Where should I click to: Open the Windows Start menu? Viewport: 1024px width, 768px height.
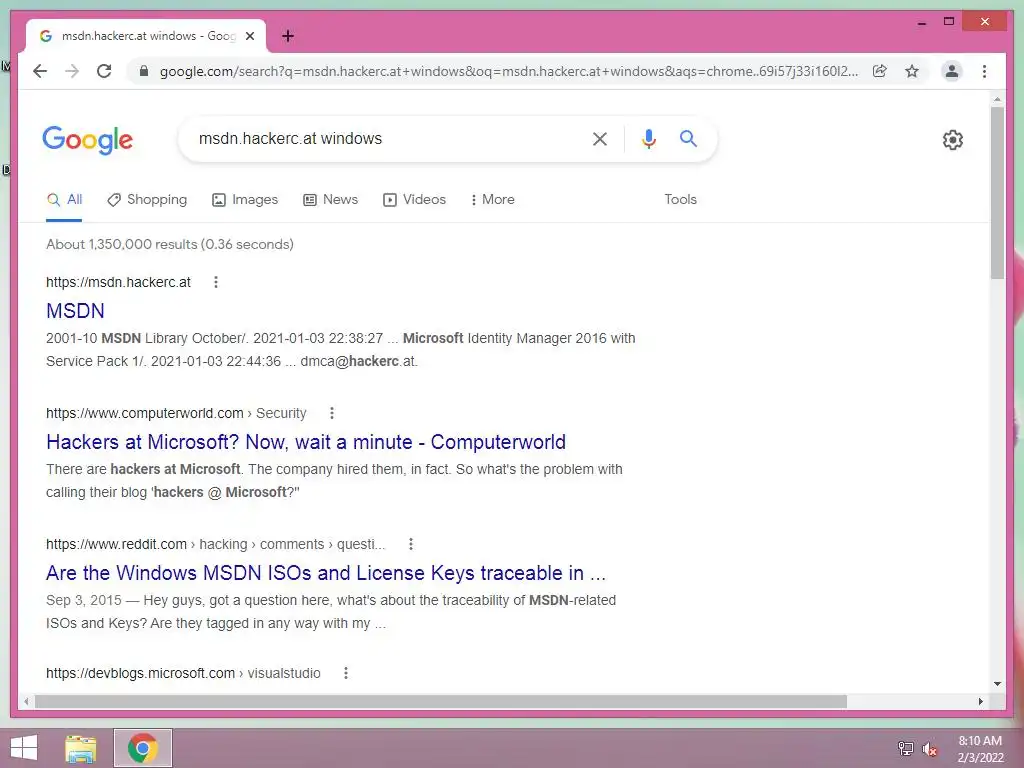[24, 748]
